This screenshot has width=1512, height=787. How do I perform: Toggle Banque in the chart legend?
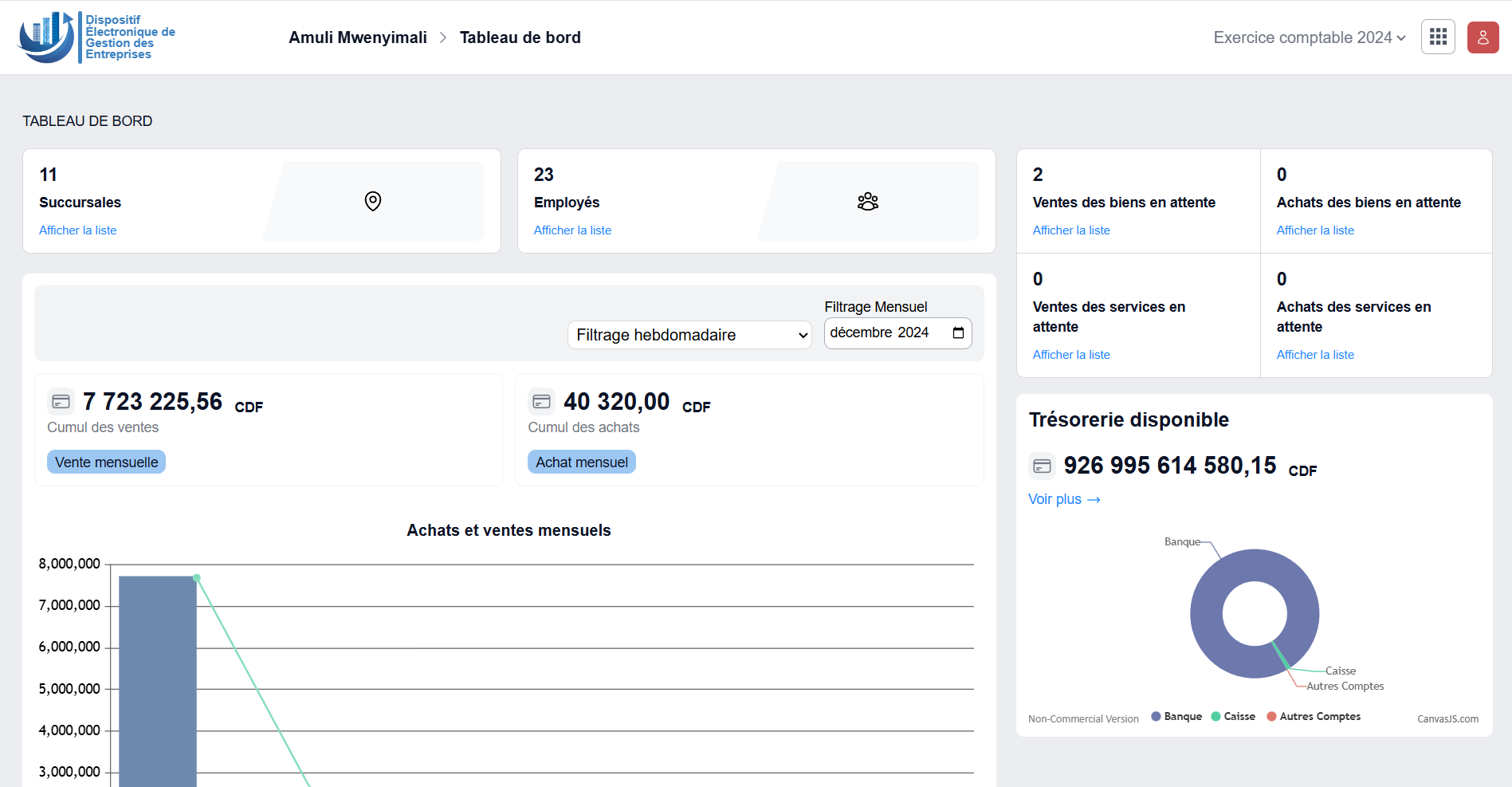click(x=1176, y=716)
